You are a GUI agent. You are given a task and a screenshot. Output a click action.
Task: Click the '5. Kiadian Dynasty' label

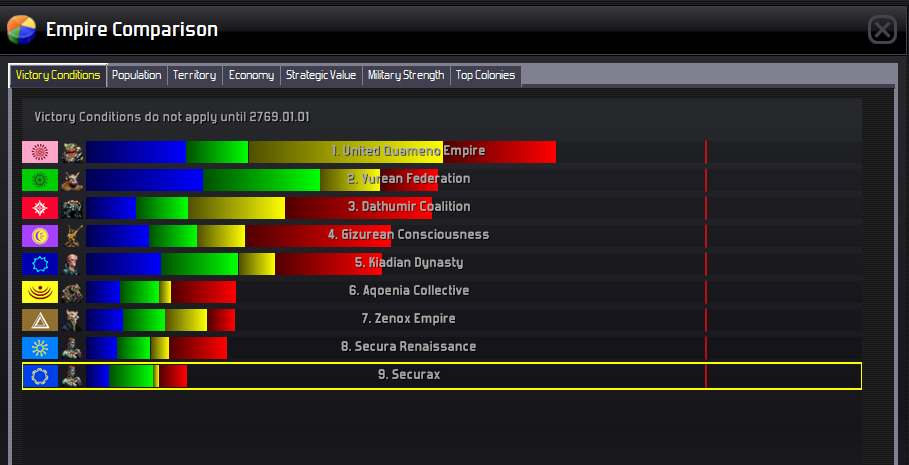tap(409, 263)
